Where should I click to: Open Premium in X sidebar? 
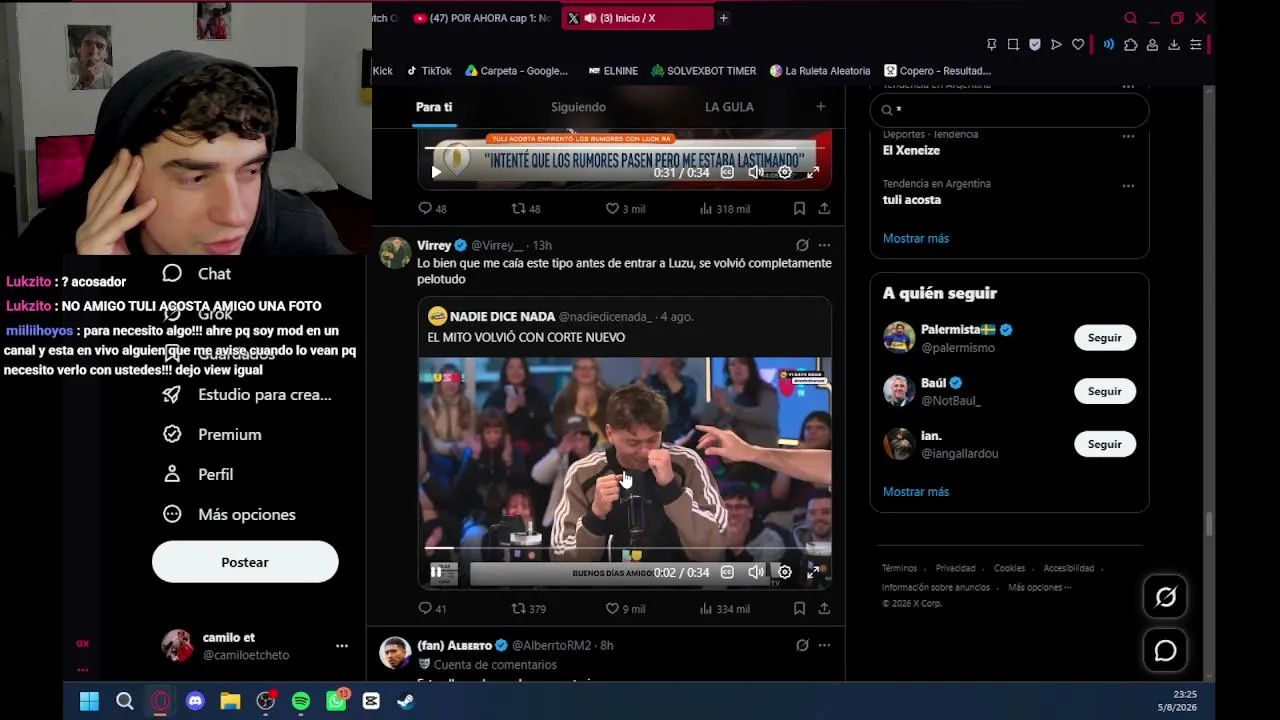coord(212,434)
